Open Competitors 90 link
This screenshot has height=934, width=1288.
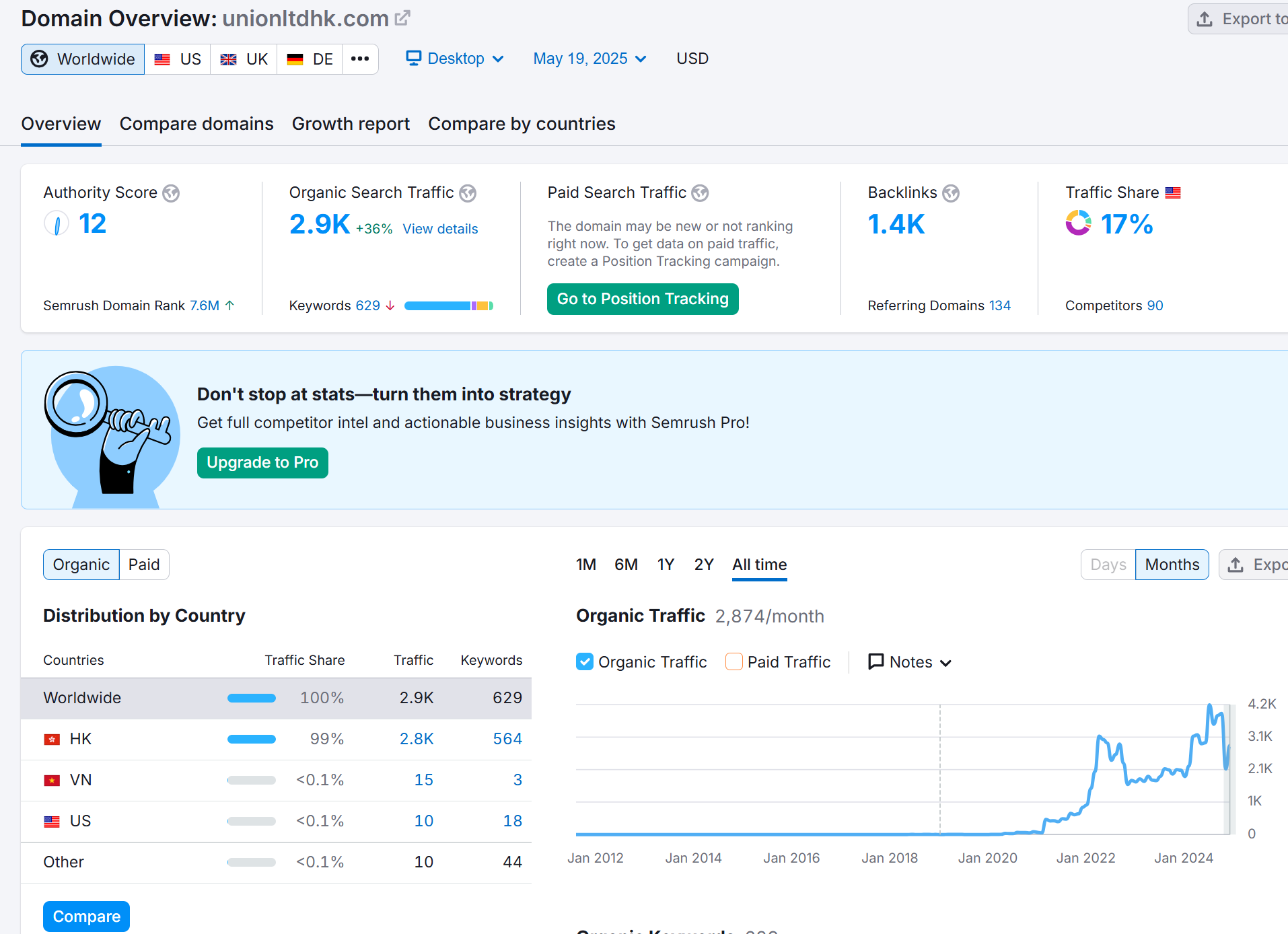click(1155, 306)
